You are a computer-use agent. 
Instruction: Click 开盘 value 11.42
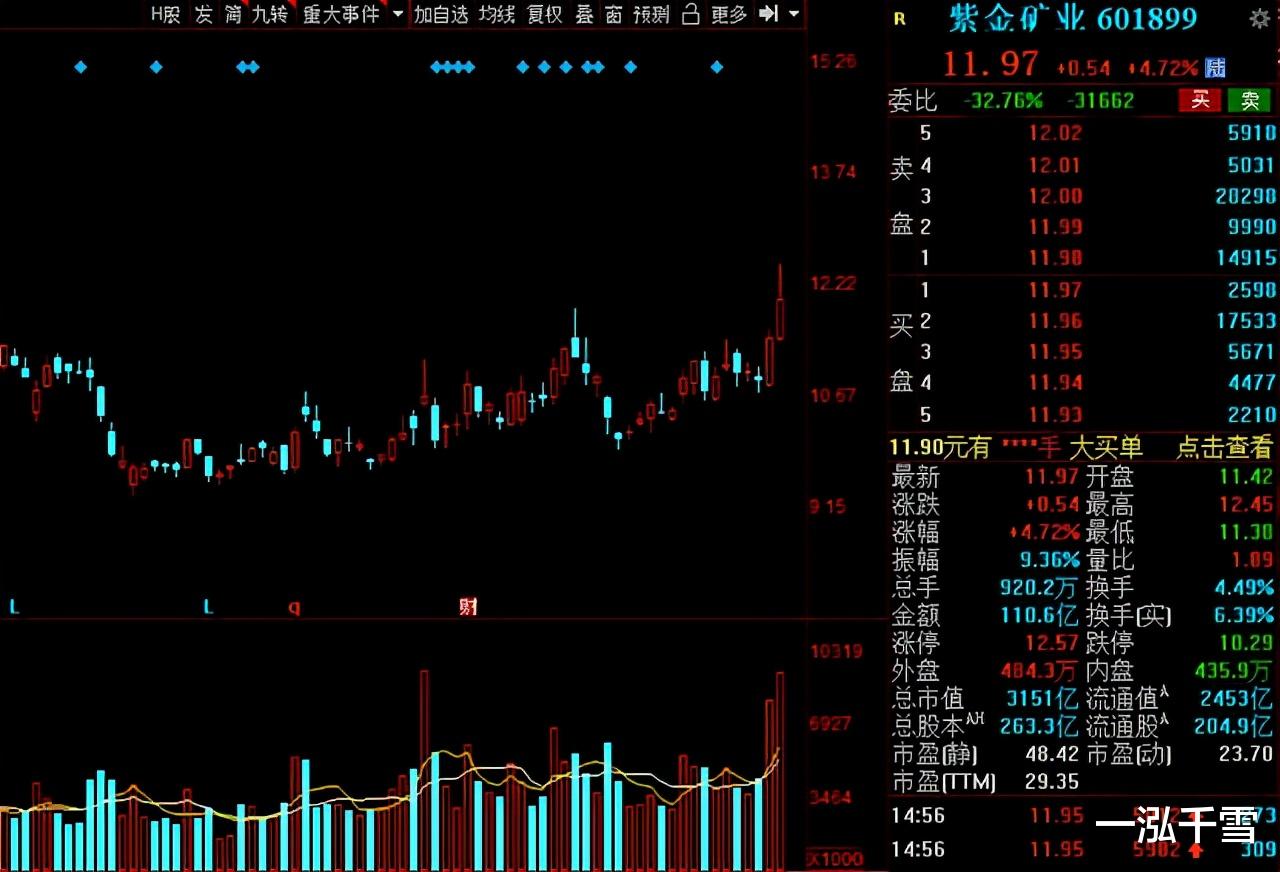[1246, 477]
